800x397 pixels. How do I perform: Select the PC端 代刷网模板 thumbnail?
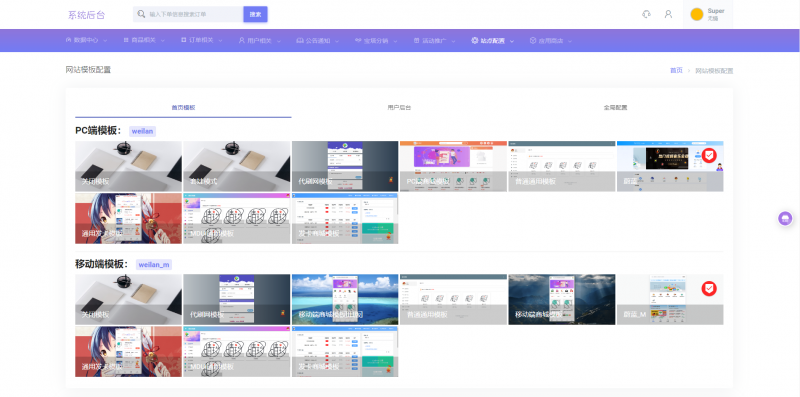(345, 166)
